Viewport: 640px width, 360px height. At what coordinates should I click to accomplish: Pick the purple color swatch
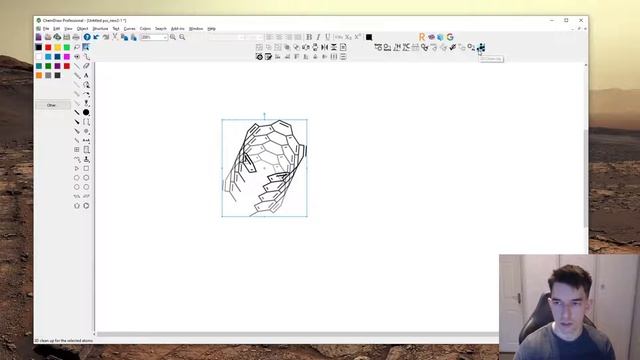tap(58, 66)
